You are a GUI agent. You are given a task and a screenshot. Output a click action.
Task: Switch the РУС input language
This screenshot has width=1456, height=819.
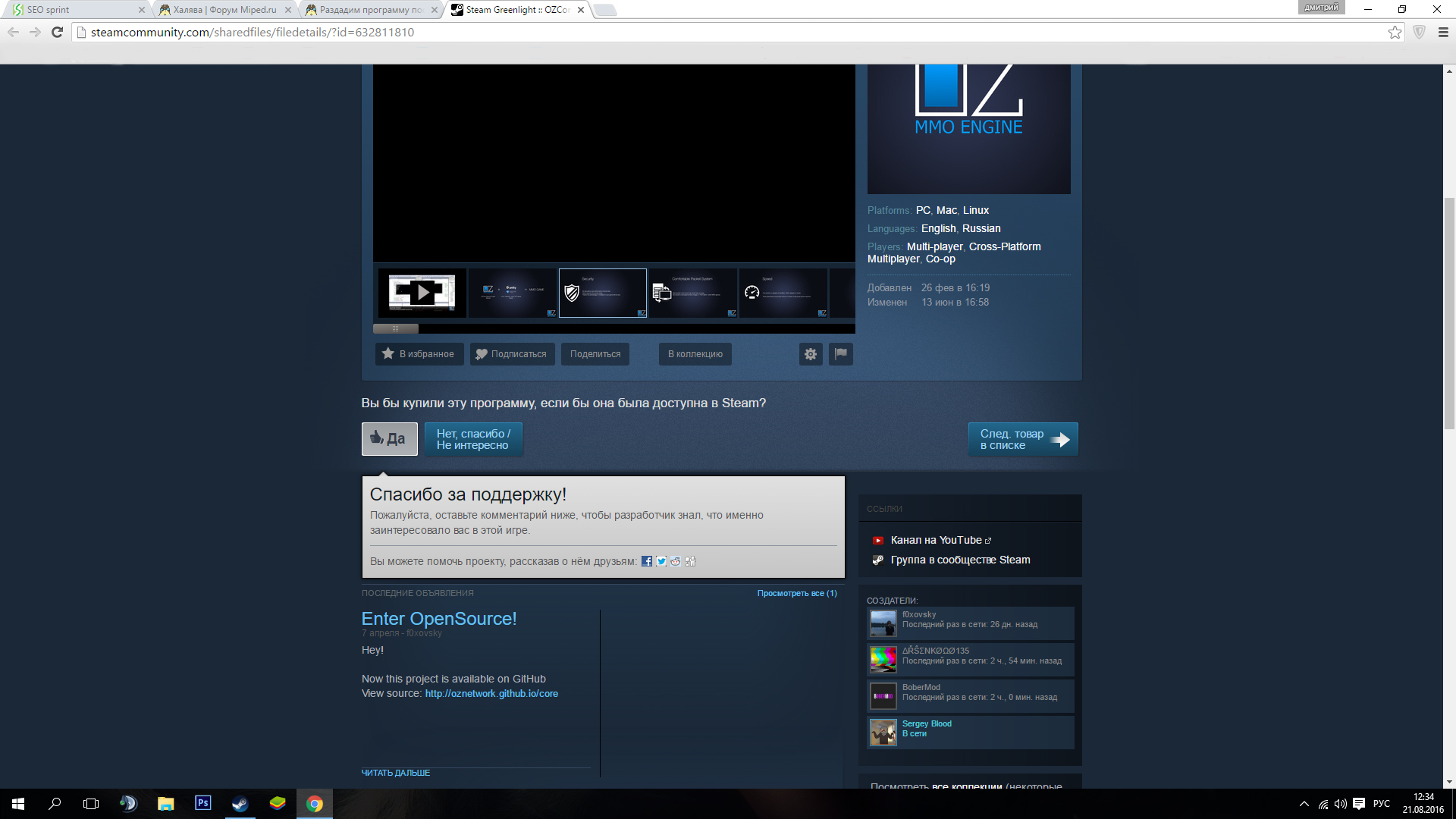click(1382, 804)
